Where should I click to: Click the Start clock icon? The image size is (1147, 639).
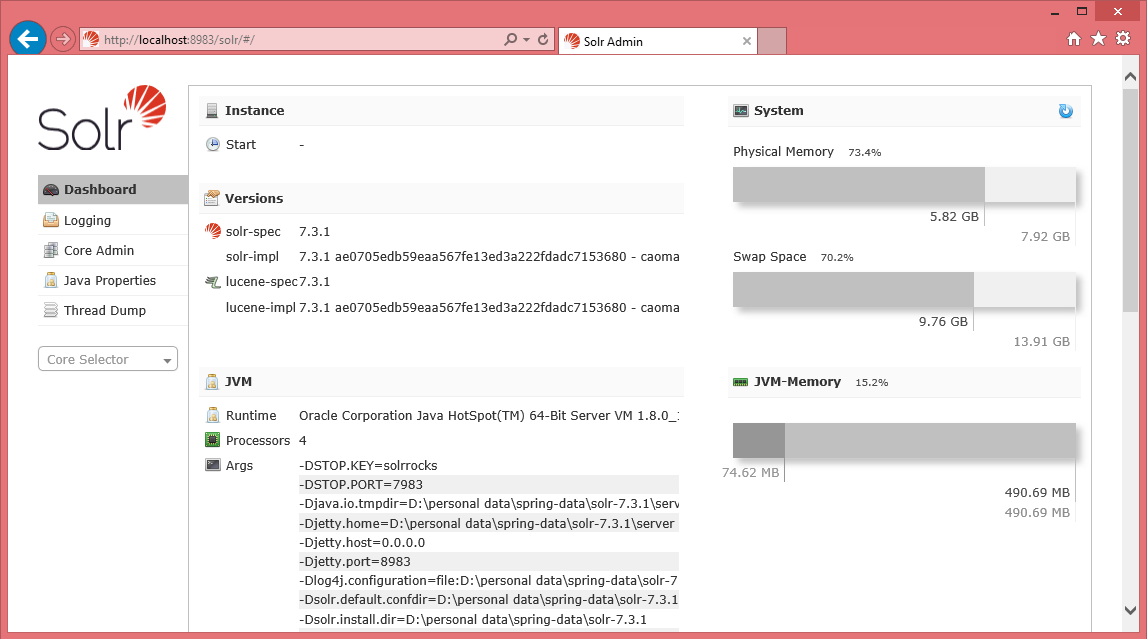click(212, 144)
